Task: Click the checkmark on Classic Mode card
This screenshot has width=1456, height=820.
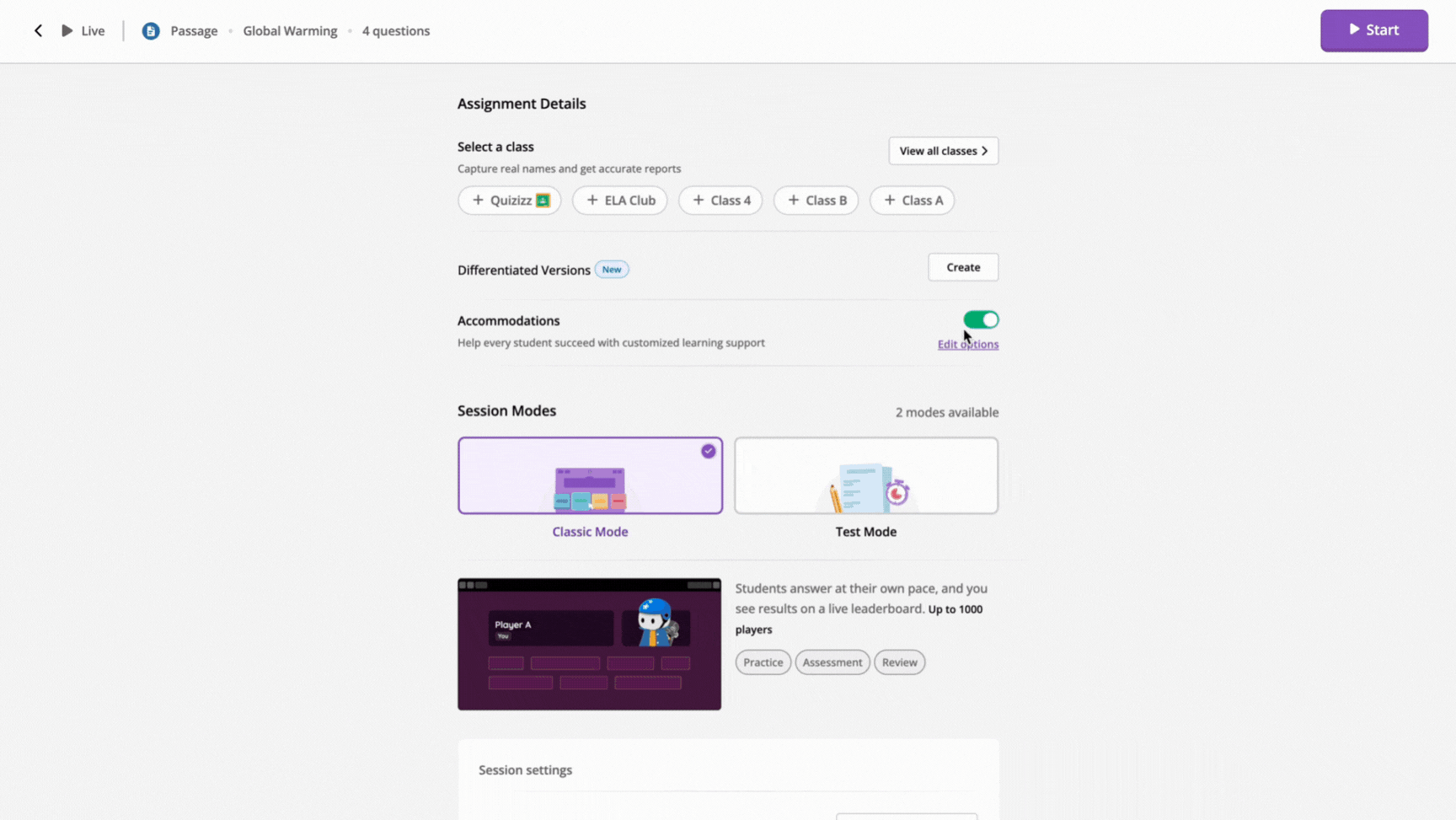Action: (x=709, y=452)
